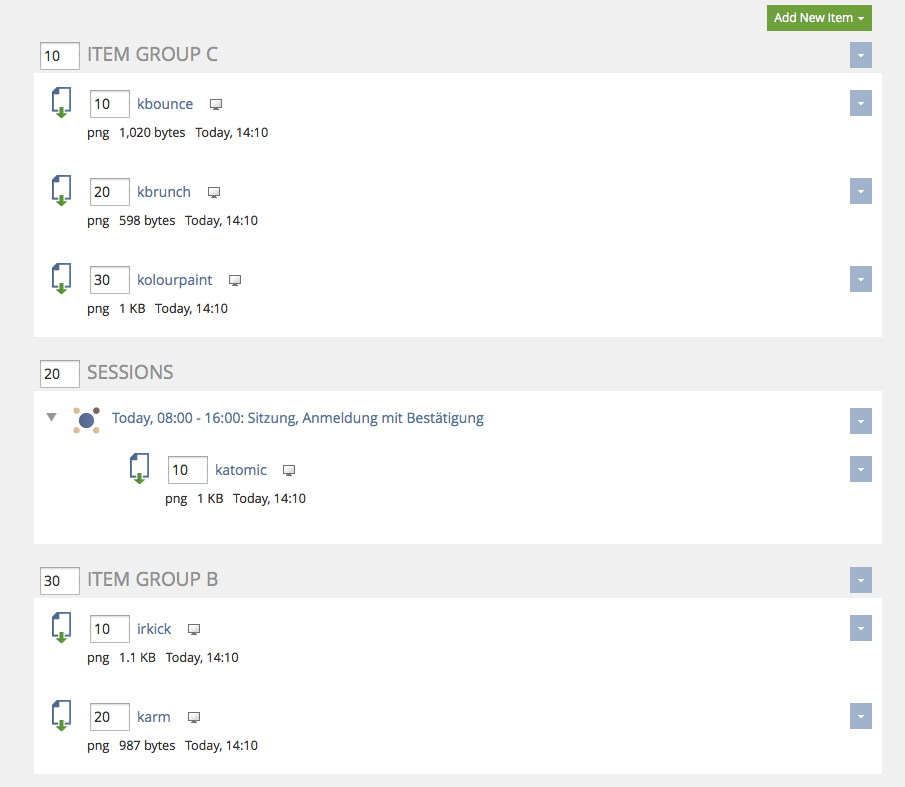Click the katomic file download icon
This screenshot has width=905, height=787.
pos(139,469)
